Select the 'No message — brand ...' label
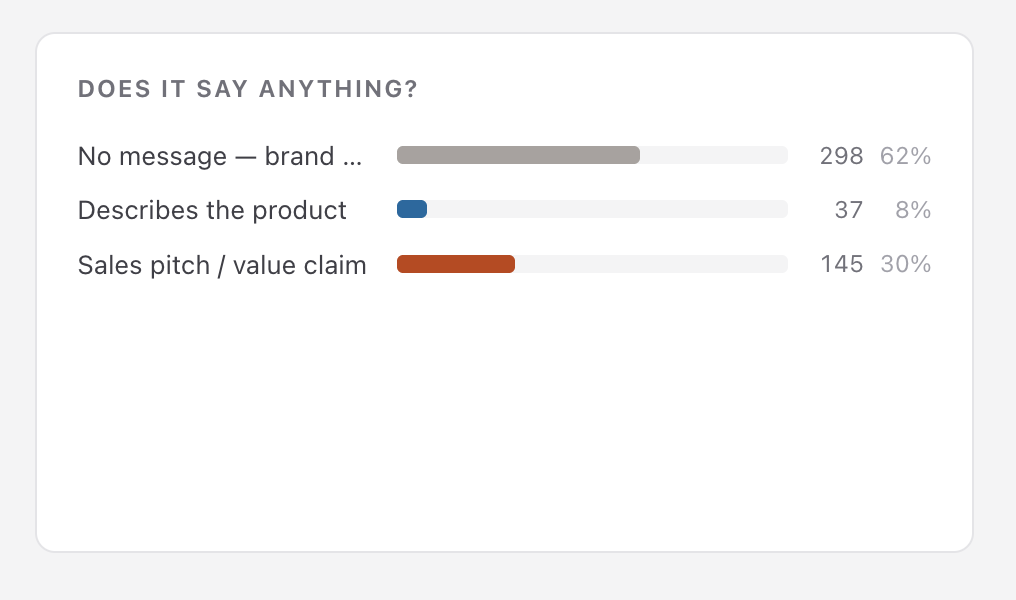The width and height of the screenshot is (1016, 600). click(220, 156)
